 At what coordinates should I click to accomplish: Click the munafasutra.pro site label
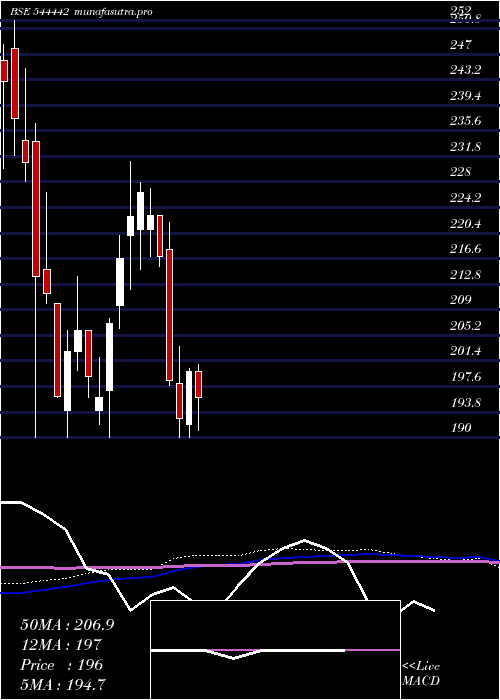point(113,12)
